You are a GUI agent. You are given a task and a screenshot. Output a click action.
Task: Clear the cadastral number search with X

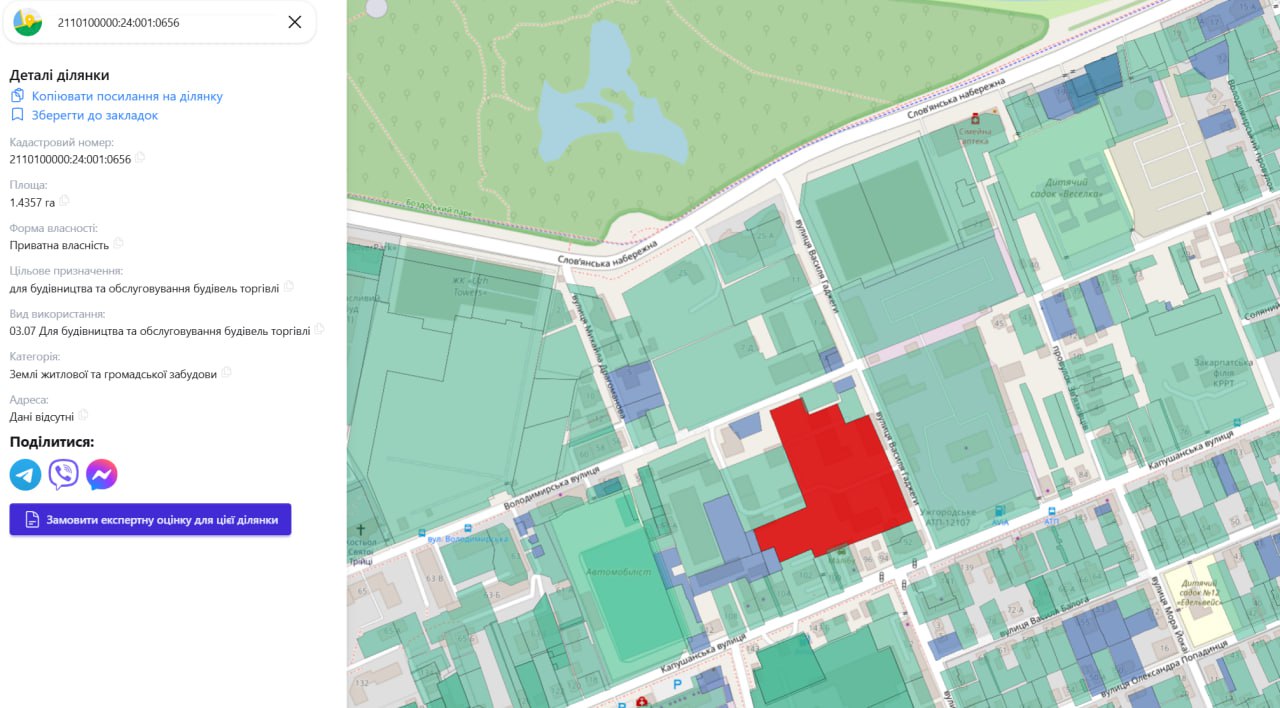(x=294, y=22)
